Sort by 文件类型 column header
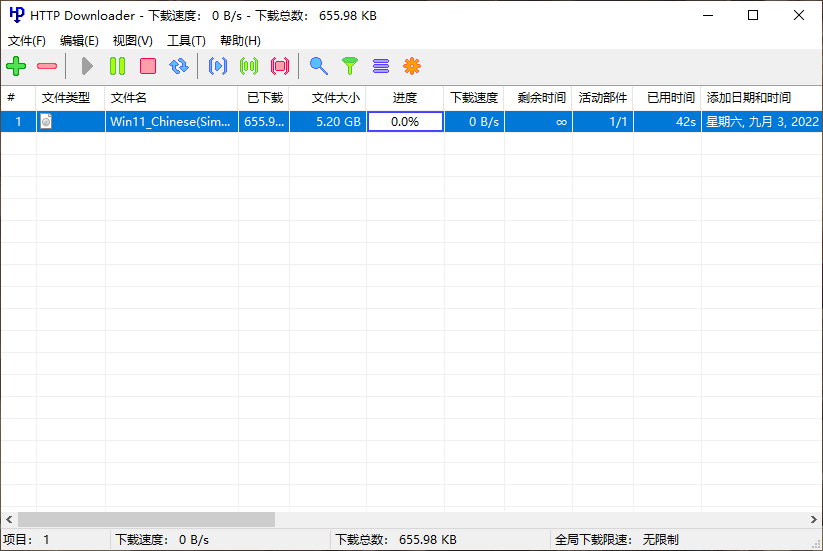This screenshot has height=551, width=823. pyautogui.click(x=71, y=98)
